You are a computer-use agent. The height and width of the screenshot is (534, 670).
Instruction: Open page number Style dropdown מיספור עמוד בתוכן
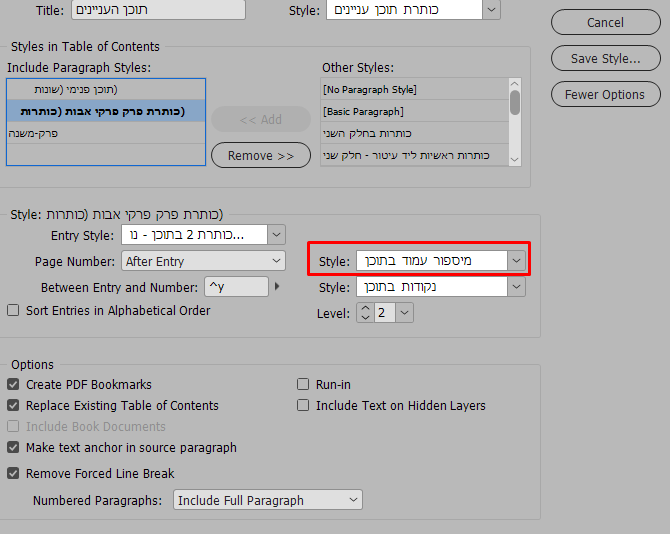[516, 261]
